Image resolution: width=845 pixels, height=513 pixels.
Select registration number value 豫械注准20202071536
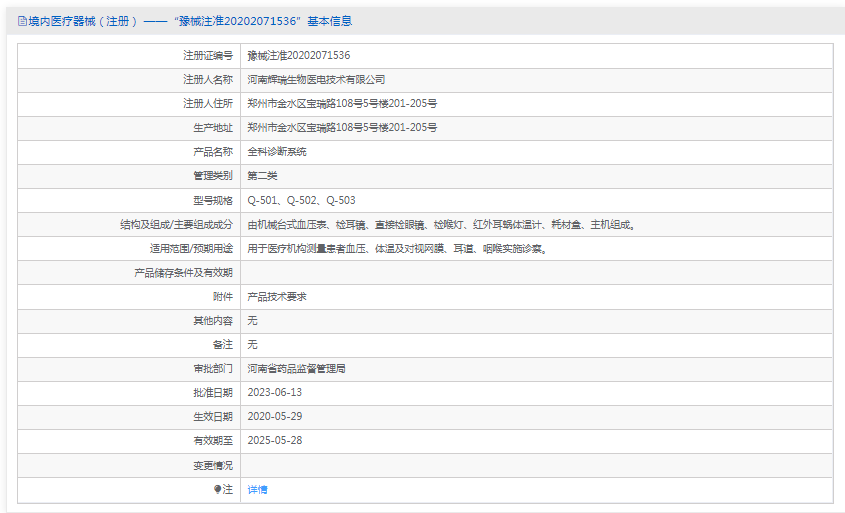point(299,56)
